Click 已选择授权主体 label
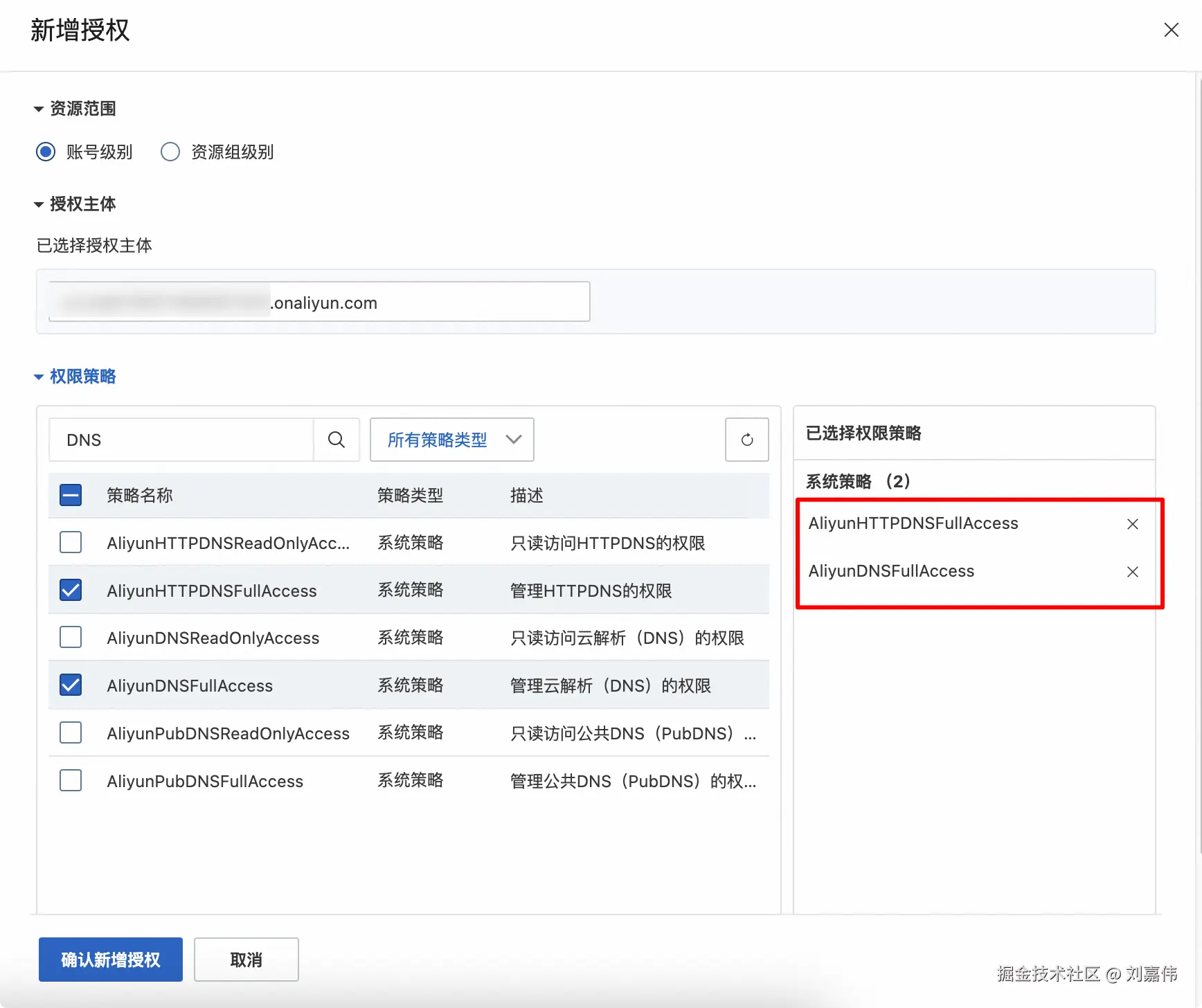The height and width of the screenshot is (1008, 1202). [94, 246]
